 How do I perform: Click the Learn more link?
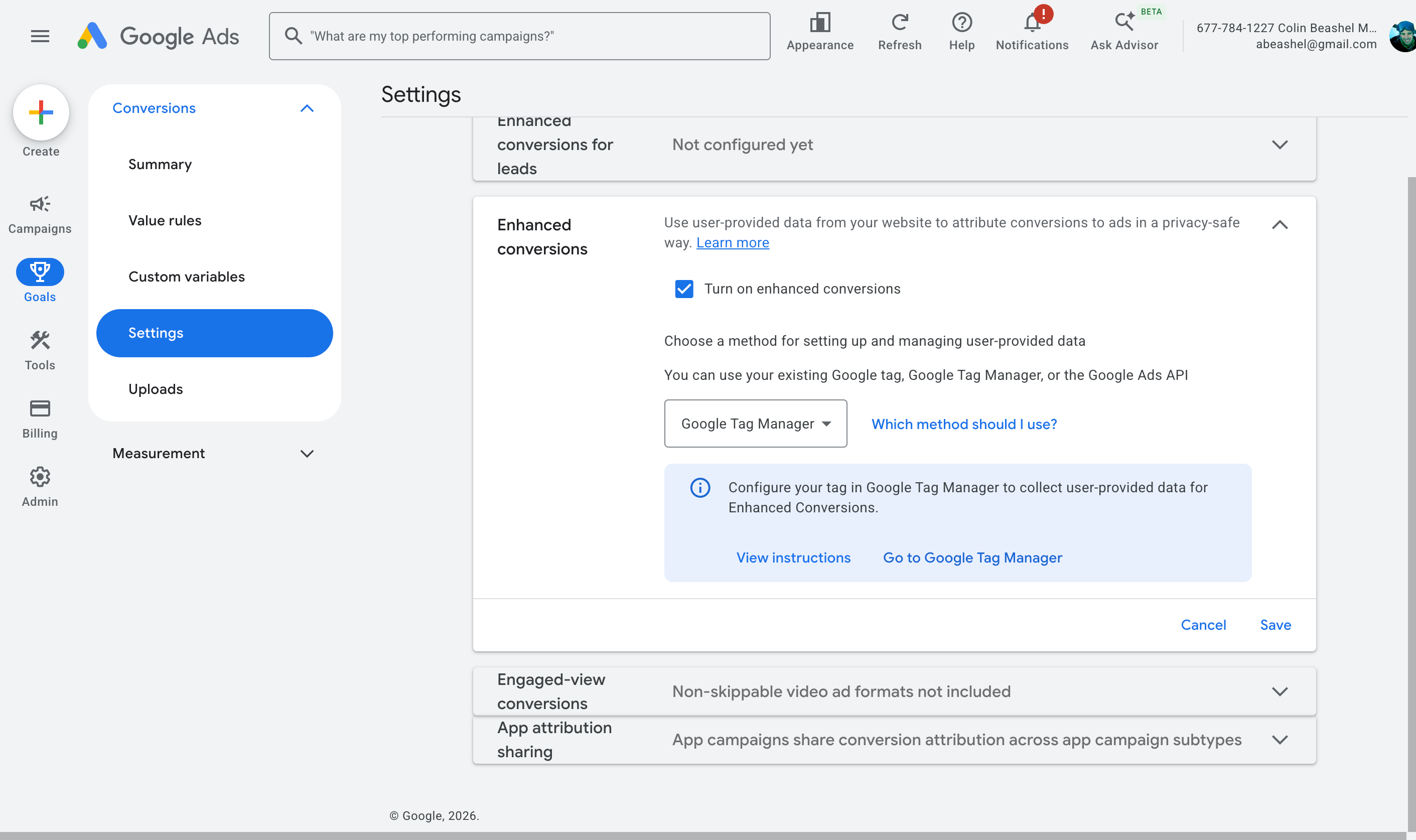pyautogui.click(x=732, y=243)
